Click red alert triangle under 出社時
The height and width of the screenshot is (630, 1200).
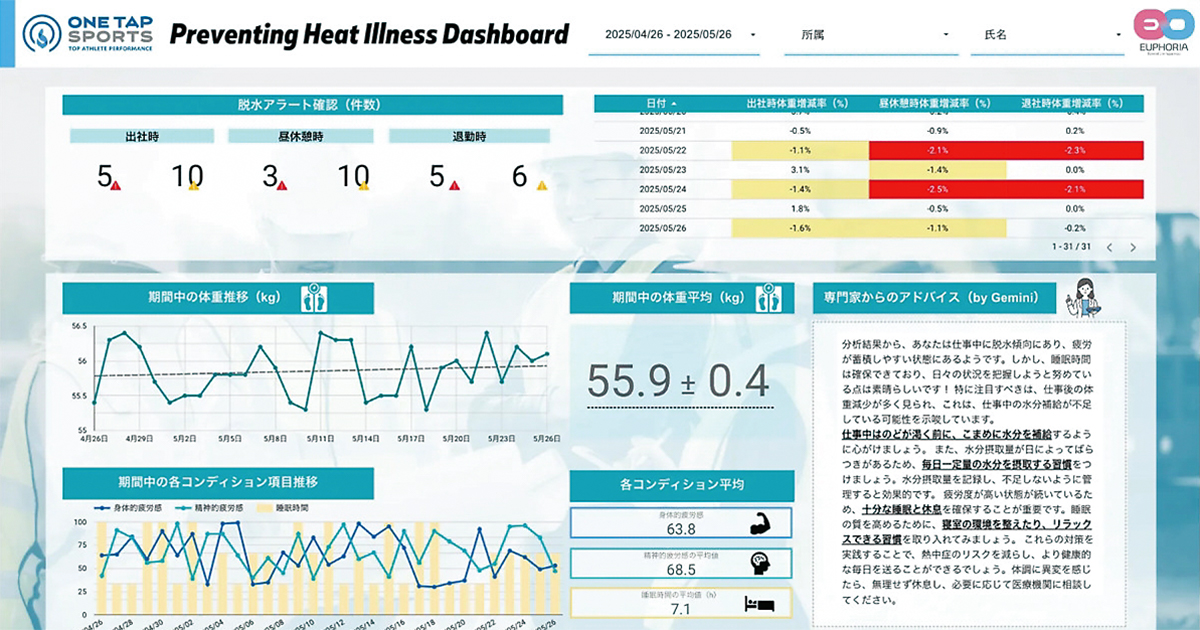click(x=116, y=185)
